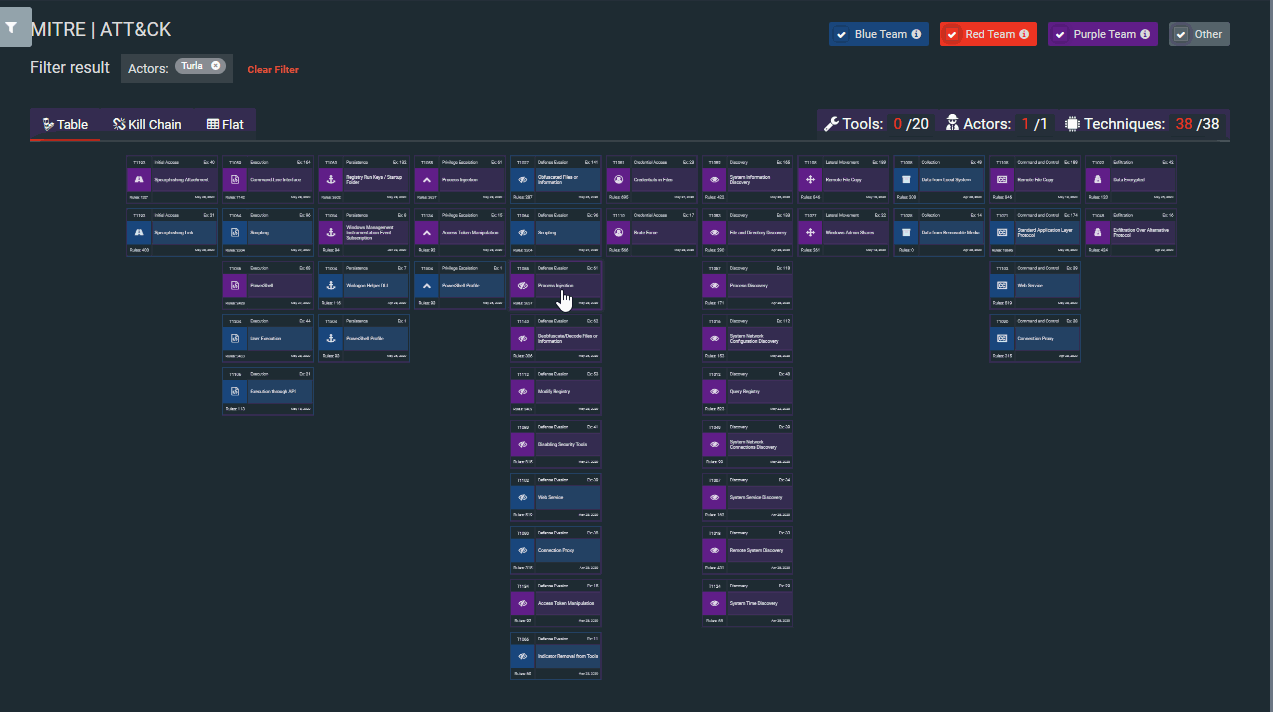Click the Registry Run Keys anchor icon
The width and height of the screenshot is (1273, 712).
331,180
